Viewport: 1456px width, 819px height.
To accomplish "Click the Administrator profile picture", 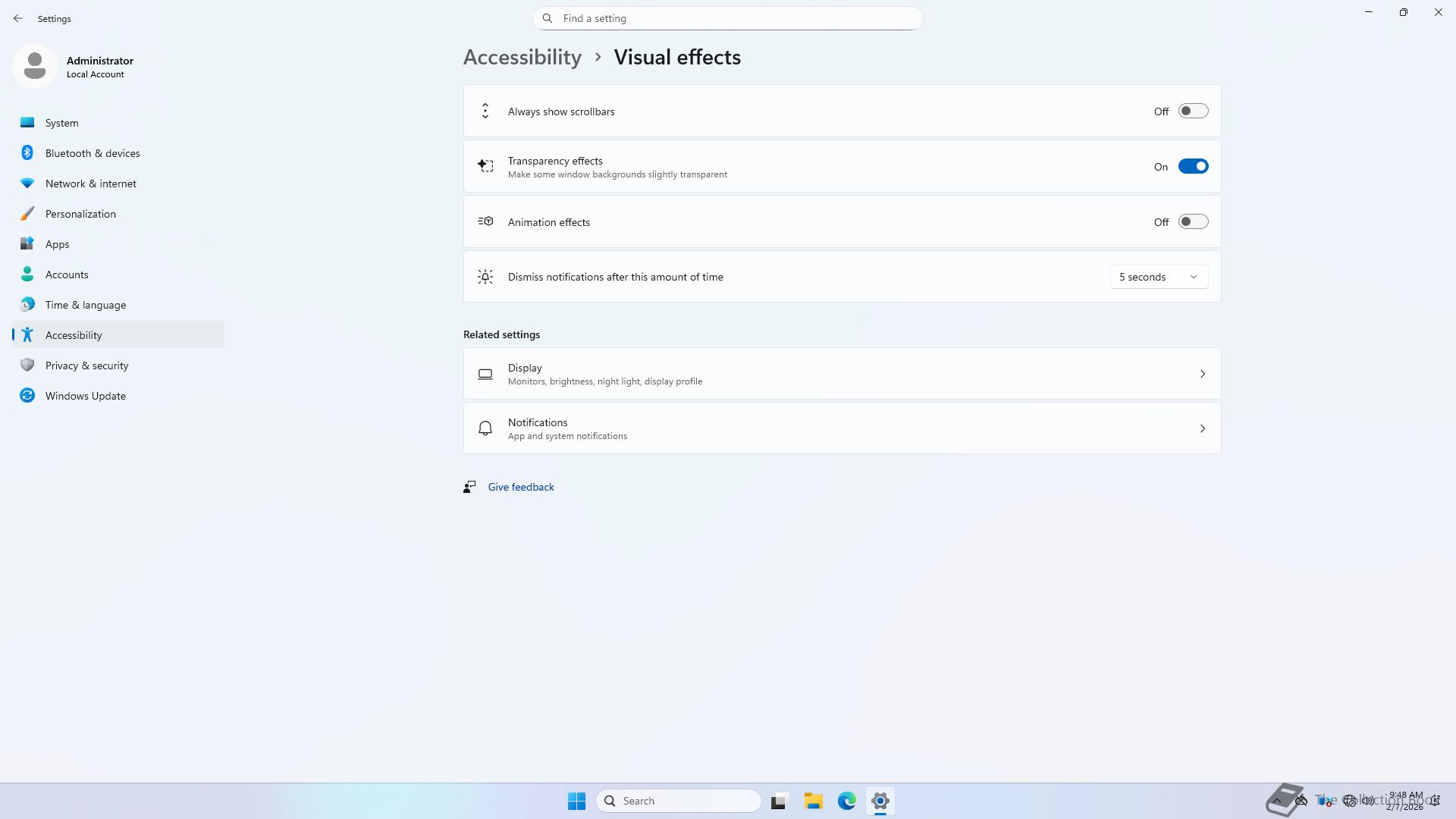I will (x=35, y=66).
